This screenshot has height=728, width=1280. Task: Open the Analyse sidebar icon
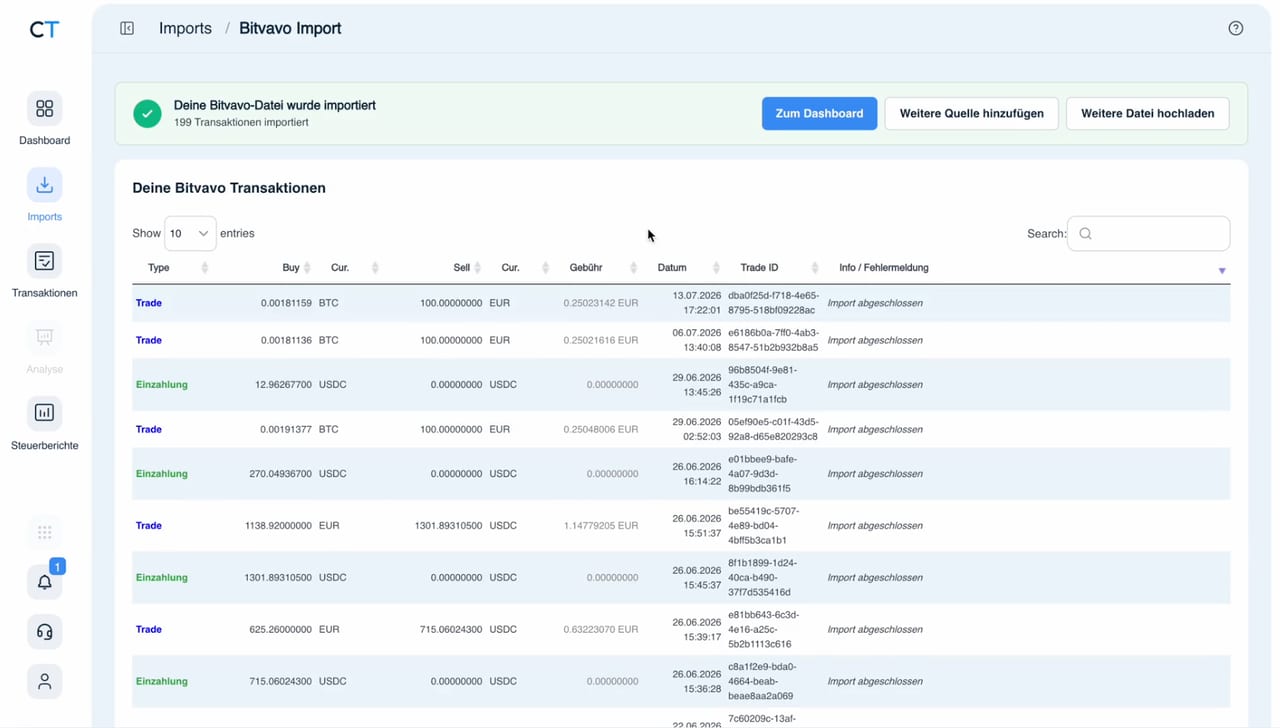[44, 337]
